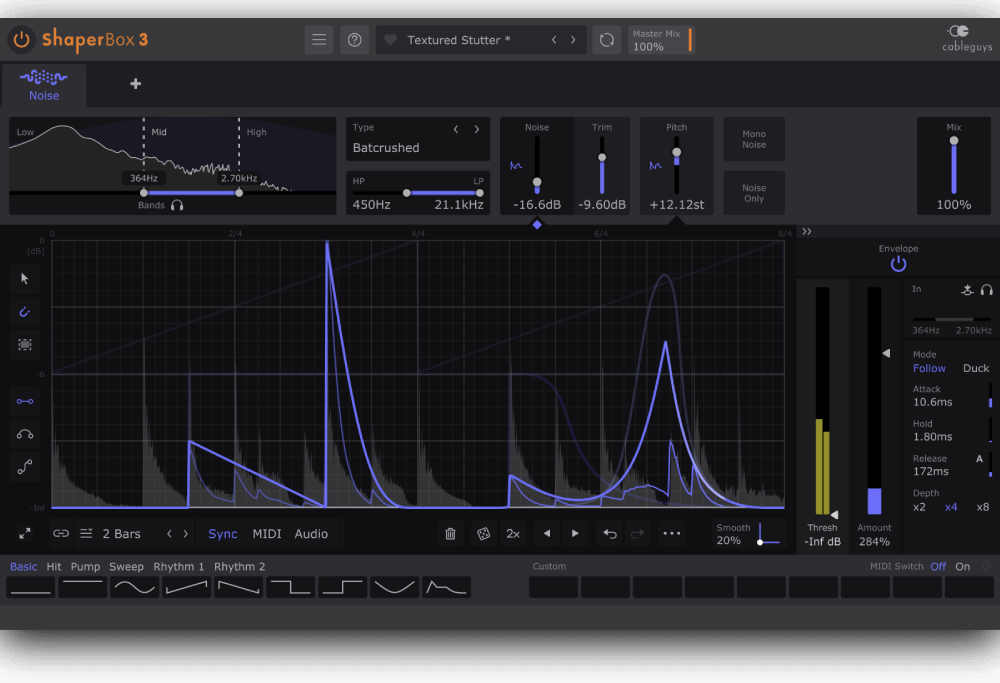Click the 364Hz band split handle
This screenshot has height=683, width=1000.
click(143, 193)
